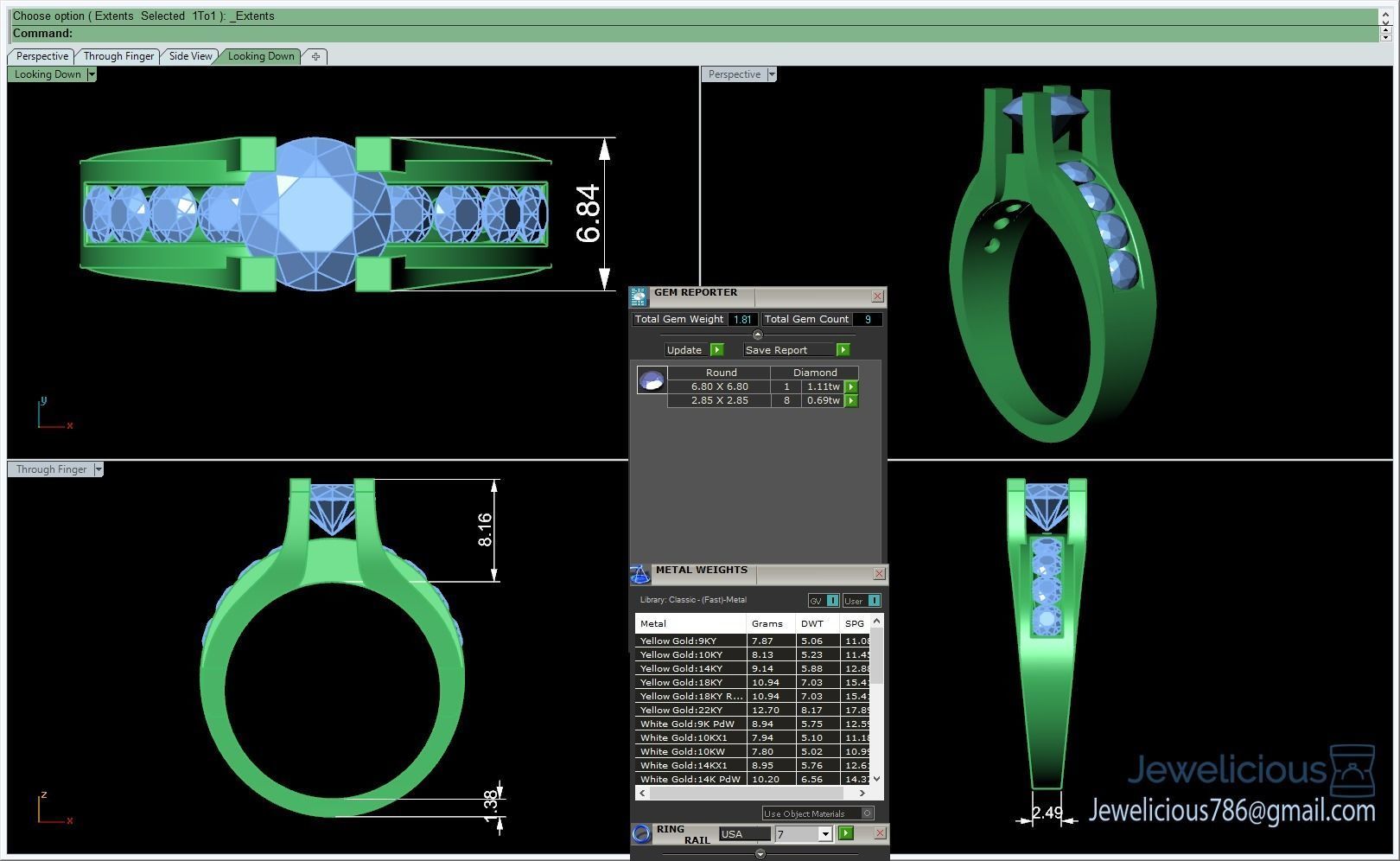
Task: Click the Through Finger viewport title
Action: (51, 469)
